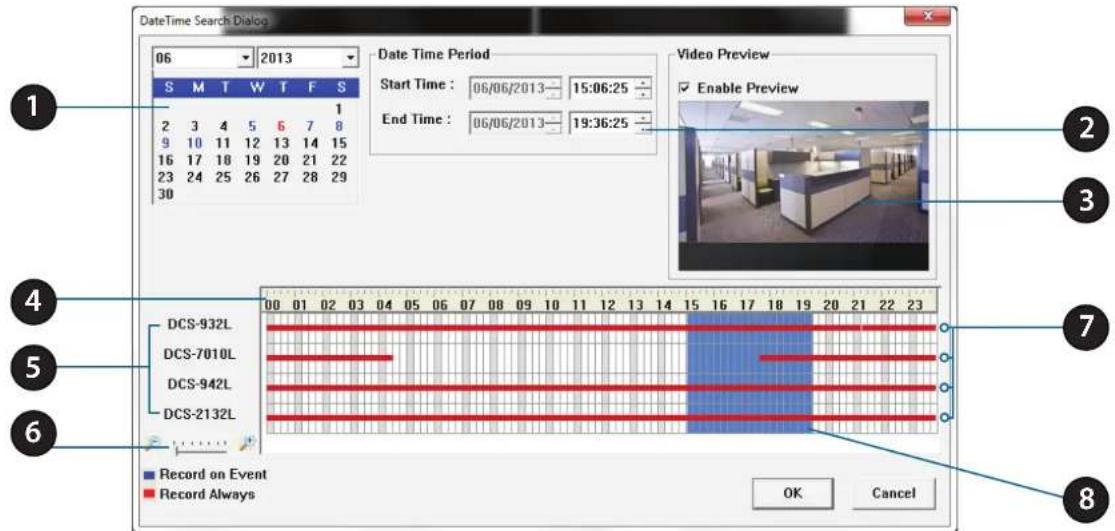The width and height of the screenshot is (1115, 531).
Task: Click hour 23 on the timeline ruler
Action: pyautogui.click(x=915, y=306)
